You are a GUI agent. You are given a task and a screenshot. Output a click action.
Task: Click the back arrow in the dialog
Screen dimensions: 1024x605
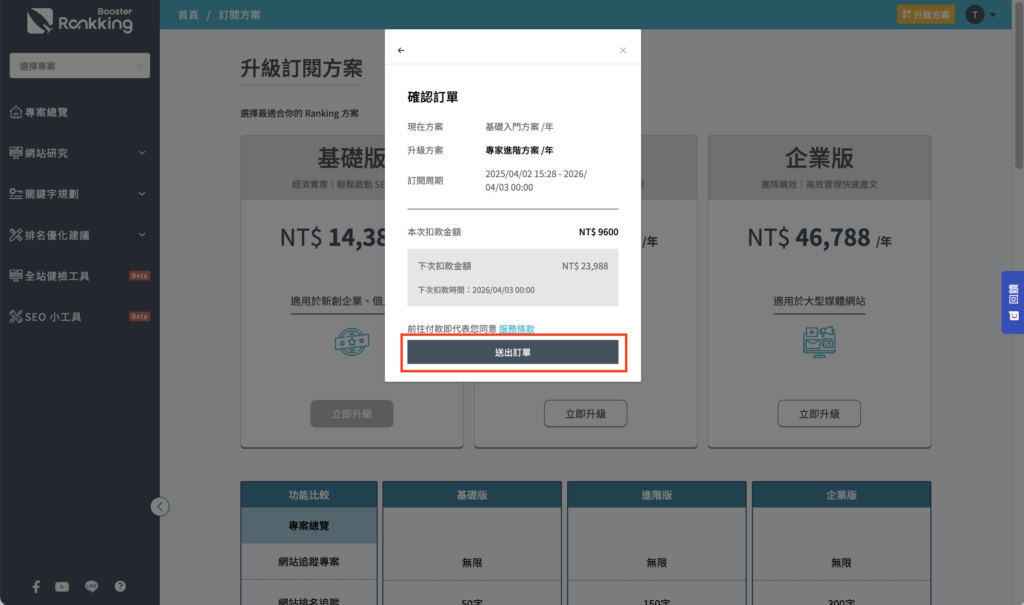point(401,50)
